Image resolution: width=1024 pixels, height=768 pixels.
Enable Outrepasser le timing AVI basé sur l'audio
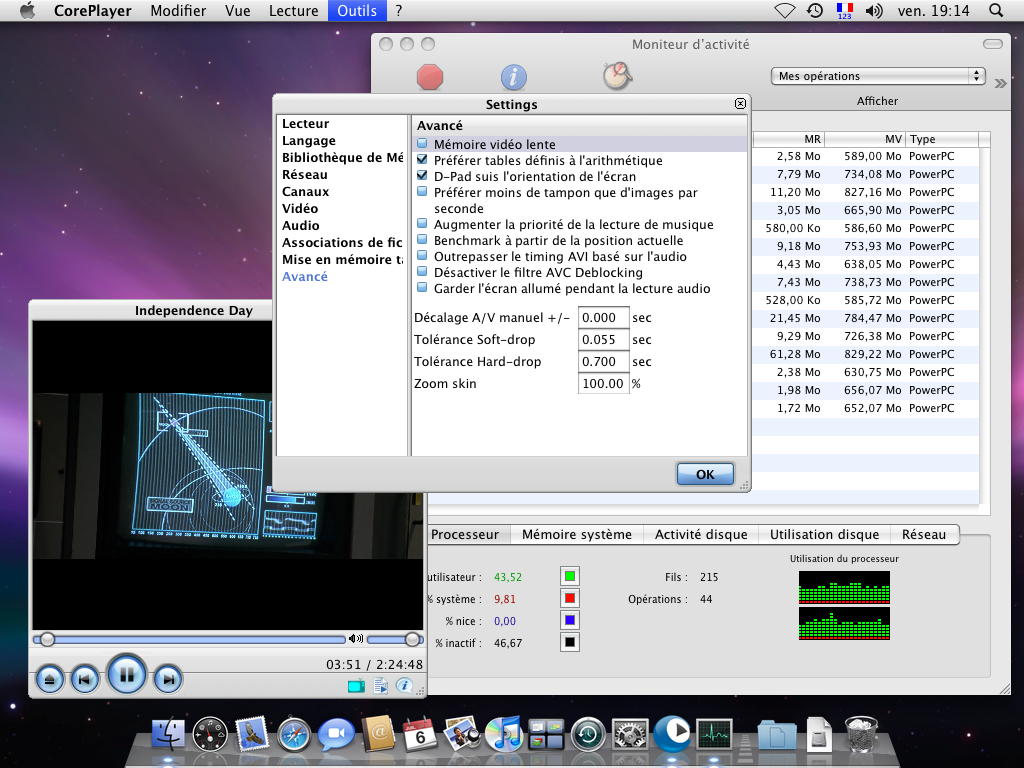pos(422,255)
